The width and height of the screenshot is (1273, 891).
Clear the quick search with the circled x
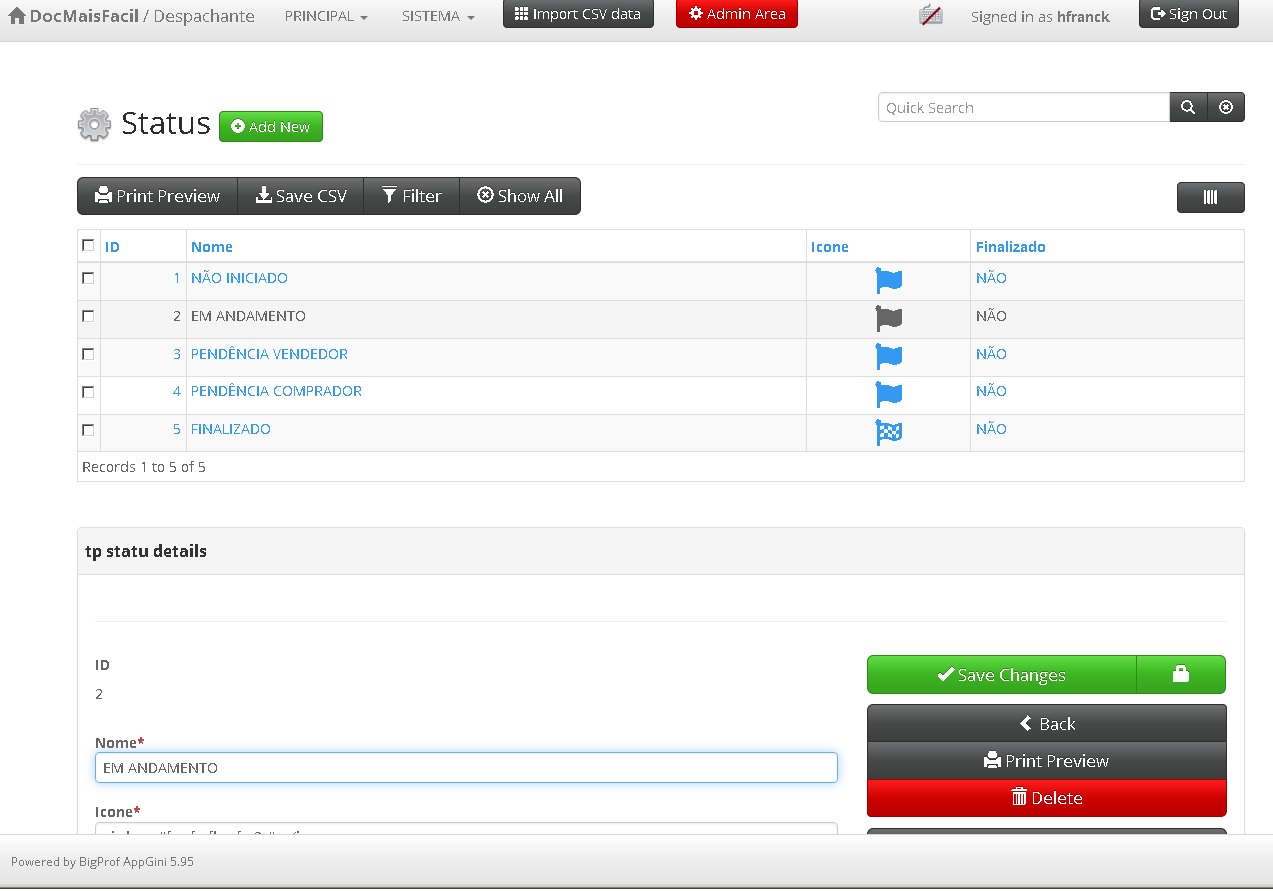(x=1226, y=107)
